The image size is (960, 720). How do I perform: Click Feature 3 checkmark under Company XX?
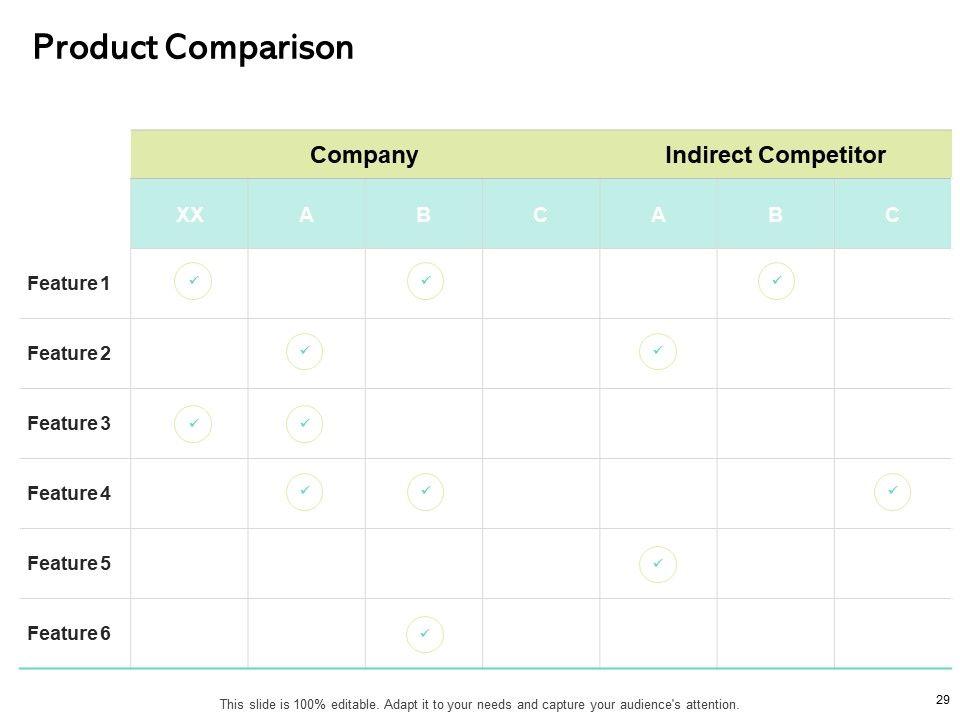pos(193,423)
